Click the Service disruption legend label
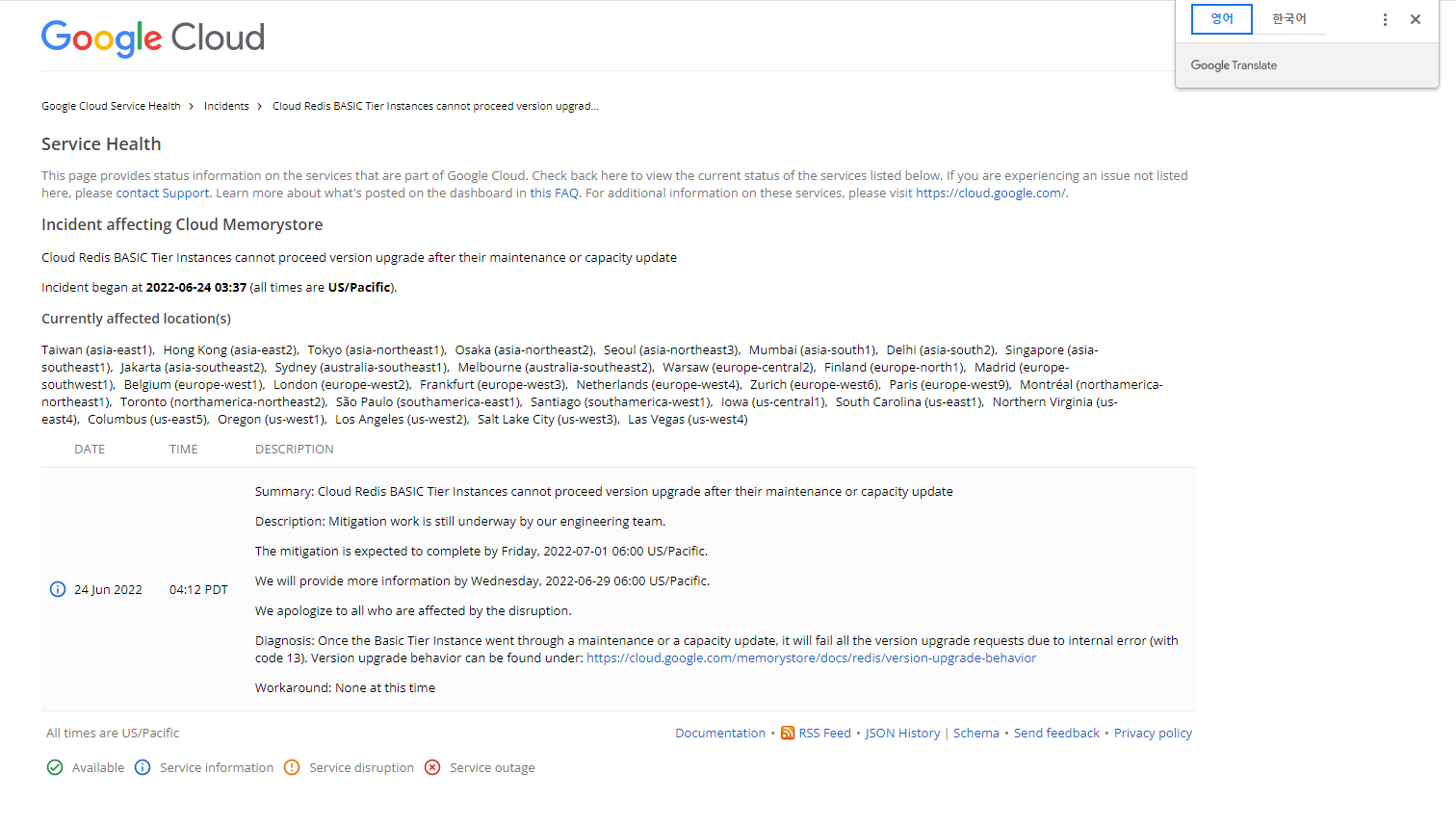This screenshot has height=825, width=1456. pos(361,768)
